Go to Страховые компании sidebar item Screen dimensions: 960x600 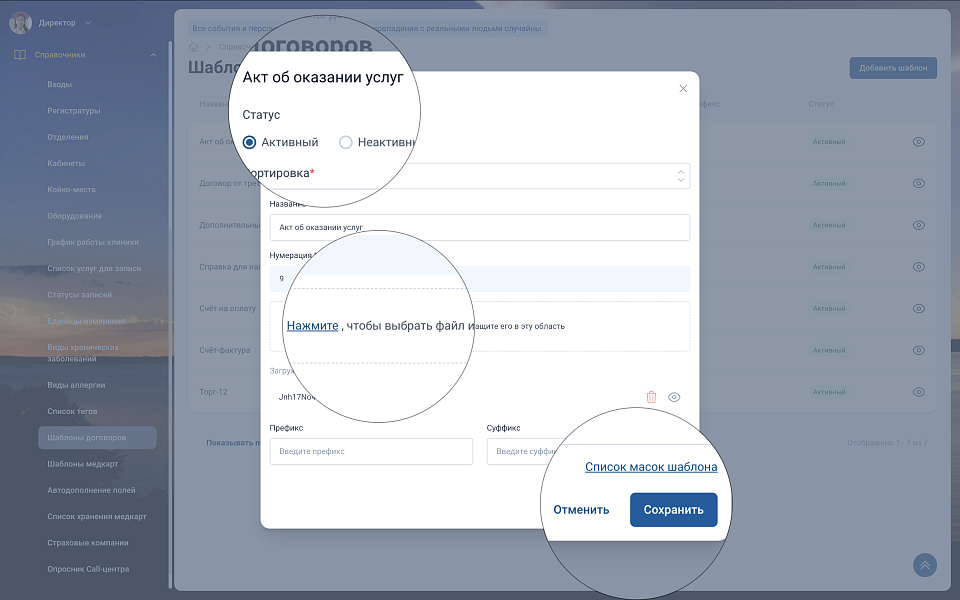[88, 543]
